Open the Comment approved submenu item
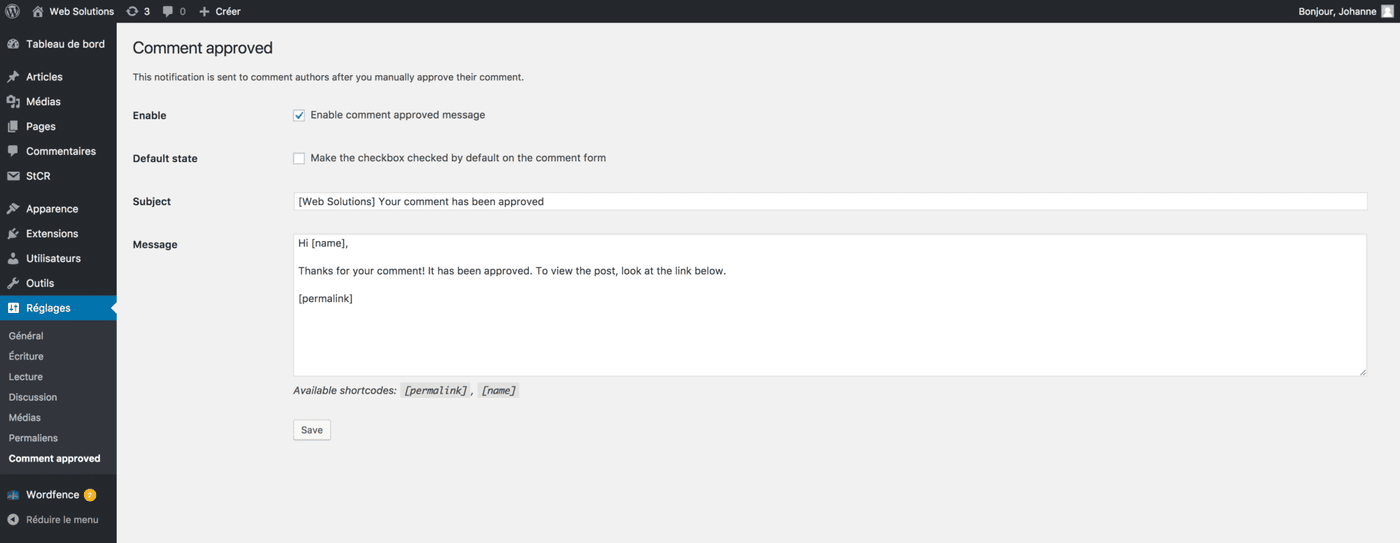Image resolution: width=1400 pixels, height=543 pixels. (x=54, y=459)
